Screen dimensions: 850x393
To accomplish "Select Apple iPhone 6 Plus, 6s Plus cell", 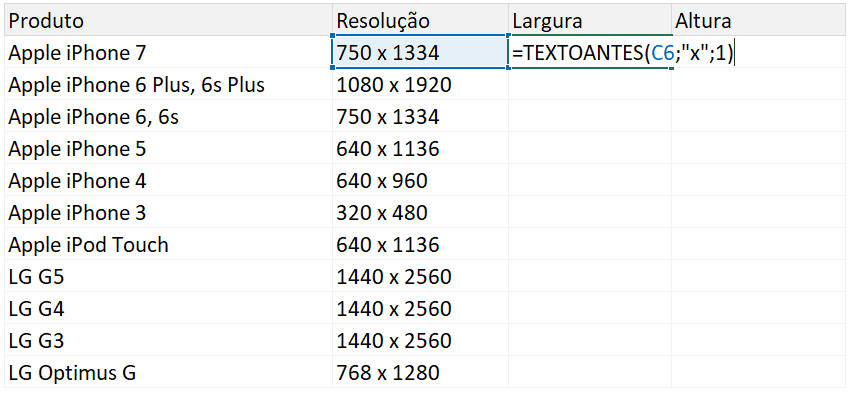I will [169, 85].
